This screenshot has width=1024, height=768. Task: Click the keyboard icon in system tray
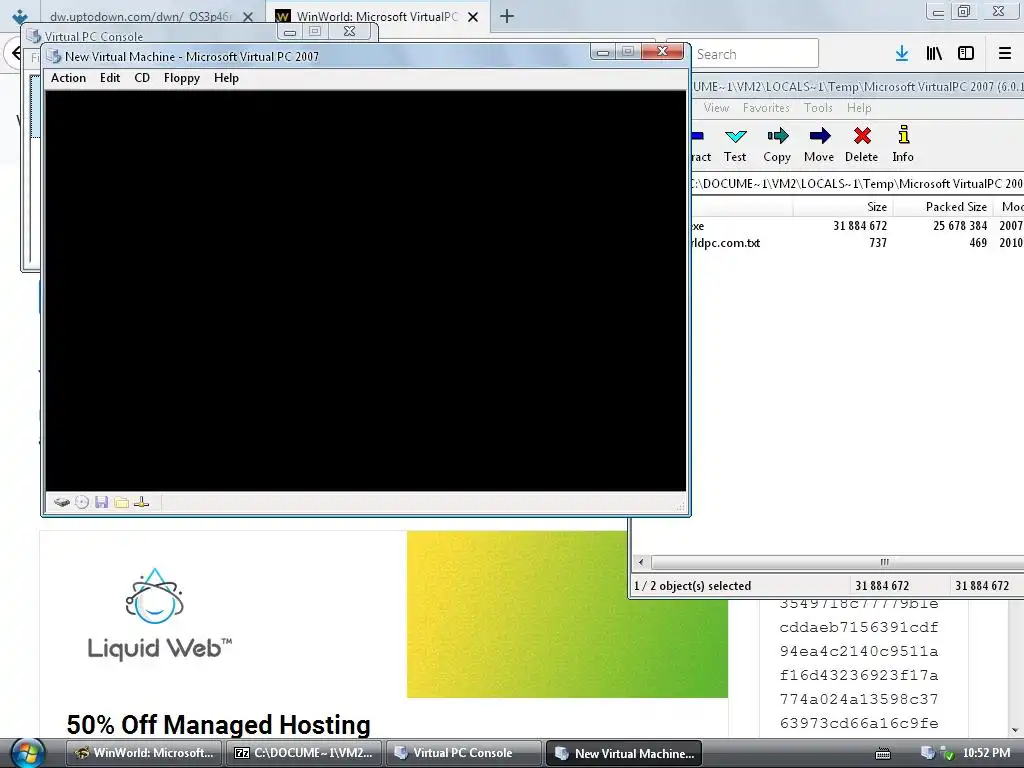click(883, 754)
